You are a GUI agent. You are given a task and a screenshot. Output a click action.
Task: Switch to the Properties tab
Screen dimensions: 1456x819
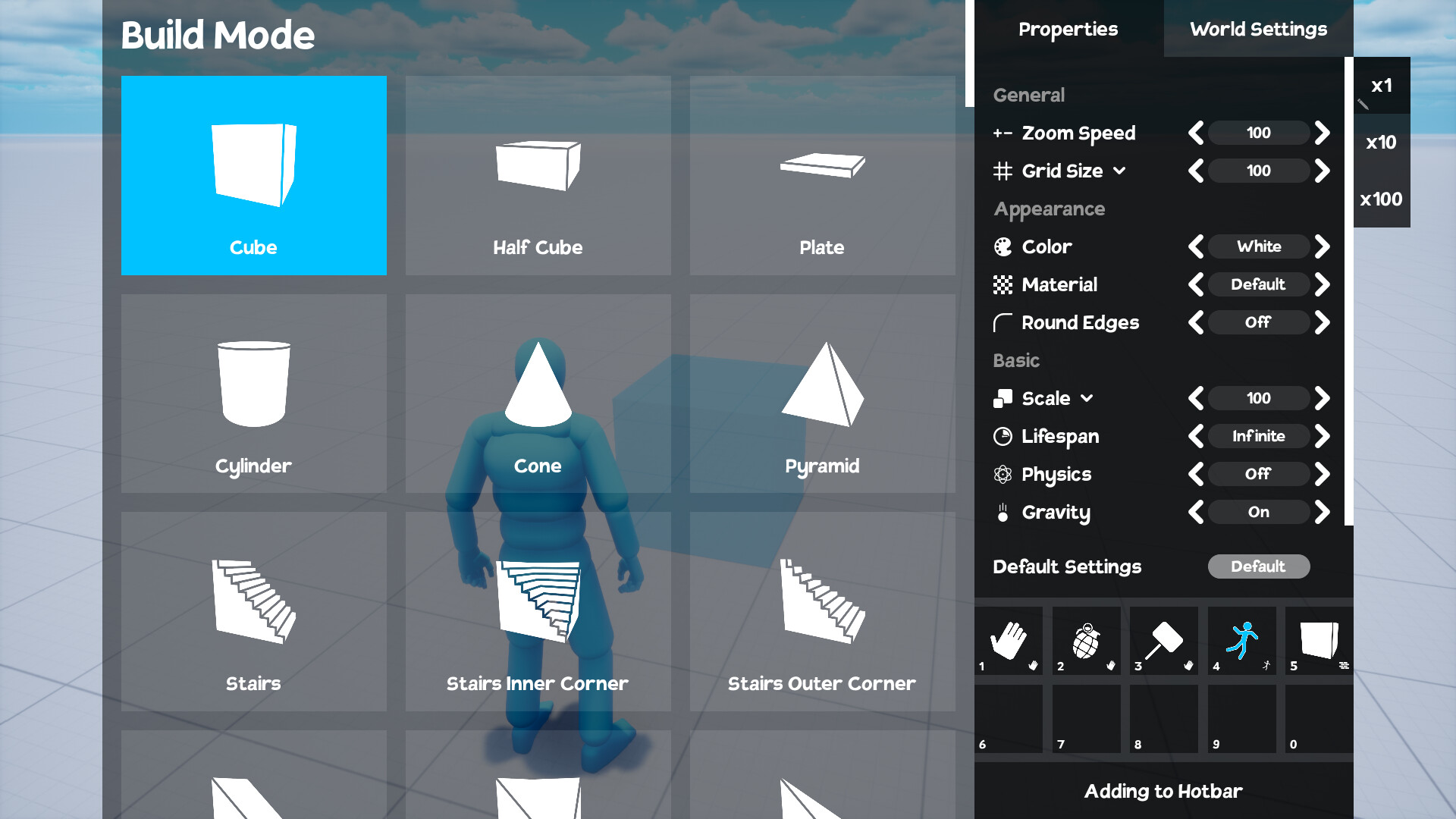click(x=1069, y=29)
